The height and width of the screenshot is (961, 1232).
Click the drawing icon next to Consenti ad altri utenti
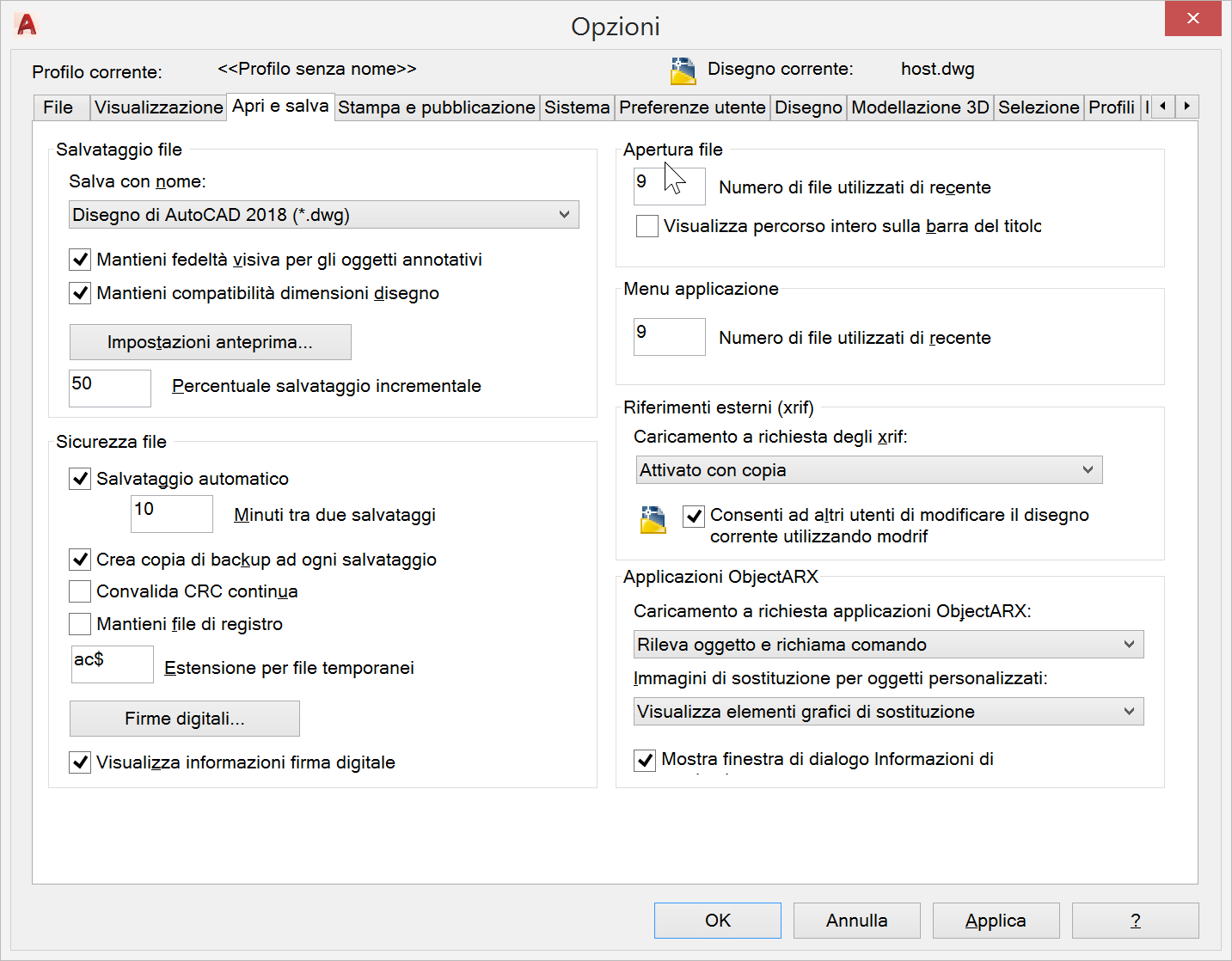653,520
